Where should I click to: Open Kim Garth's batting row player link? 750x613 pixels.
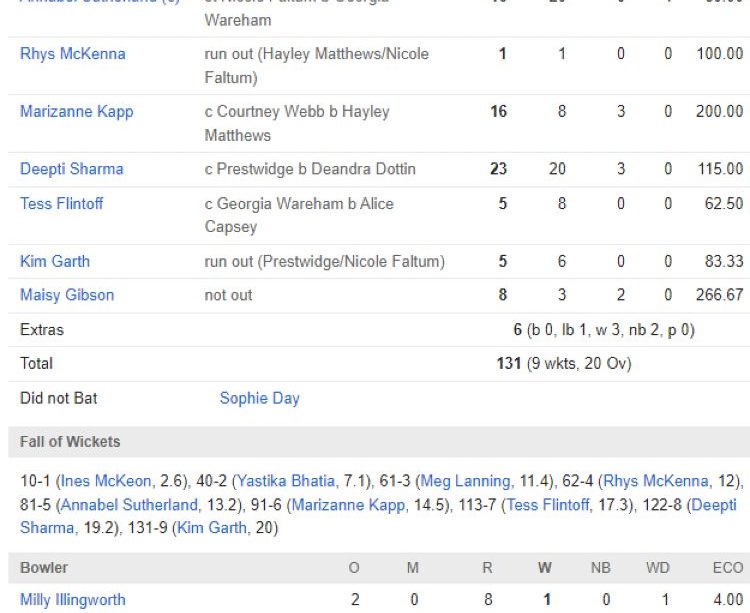point(55,262)
